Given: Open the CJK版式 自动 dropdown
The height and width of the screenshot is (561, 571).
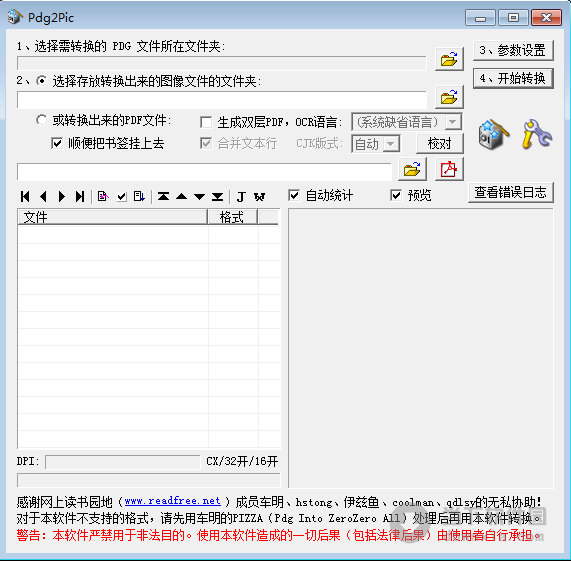Looking at the screenshot, I should point(391,144).
